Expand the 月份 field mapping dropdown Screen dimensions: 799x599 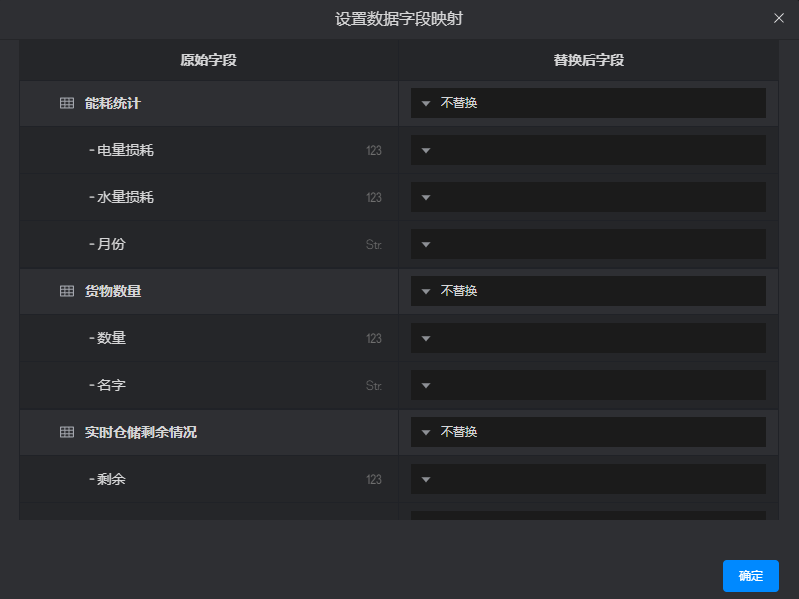click(588, 244)
